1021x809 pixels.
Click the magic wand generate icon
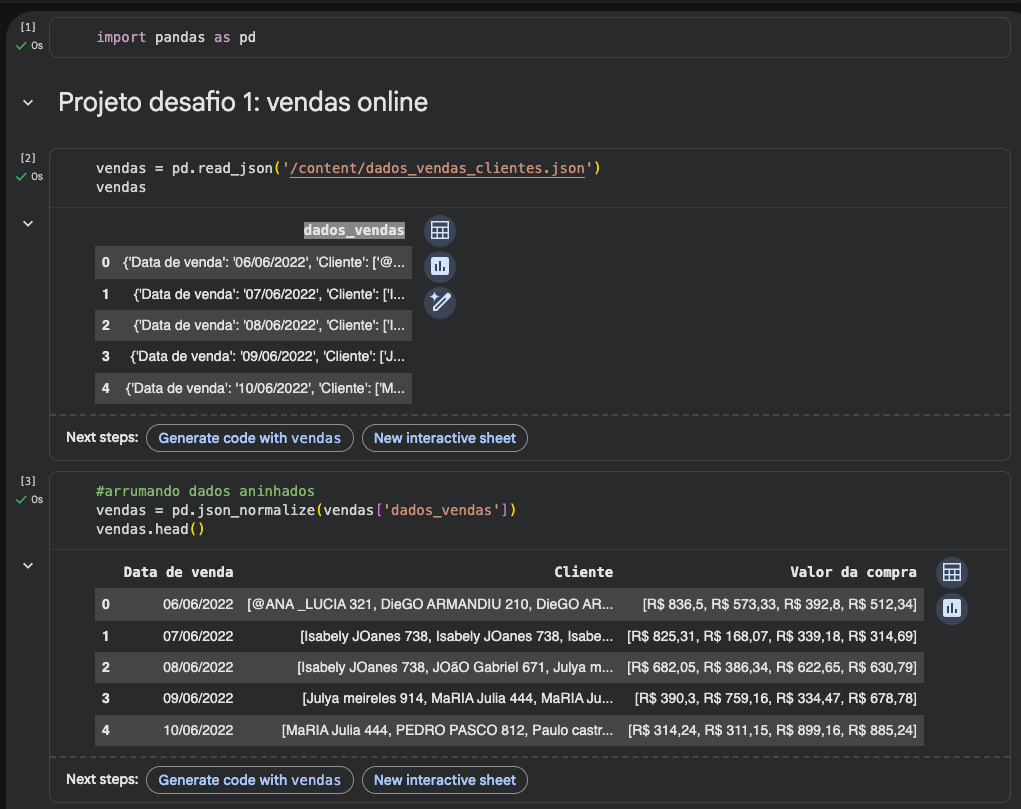pyautogui.click(x=439, y=301)
